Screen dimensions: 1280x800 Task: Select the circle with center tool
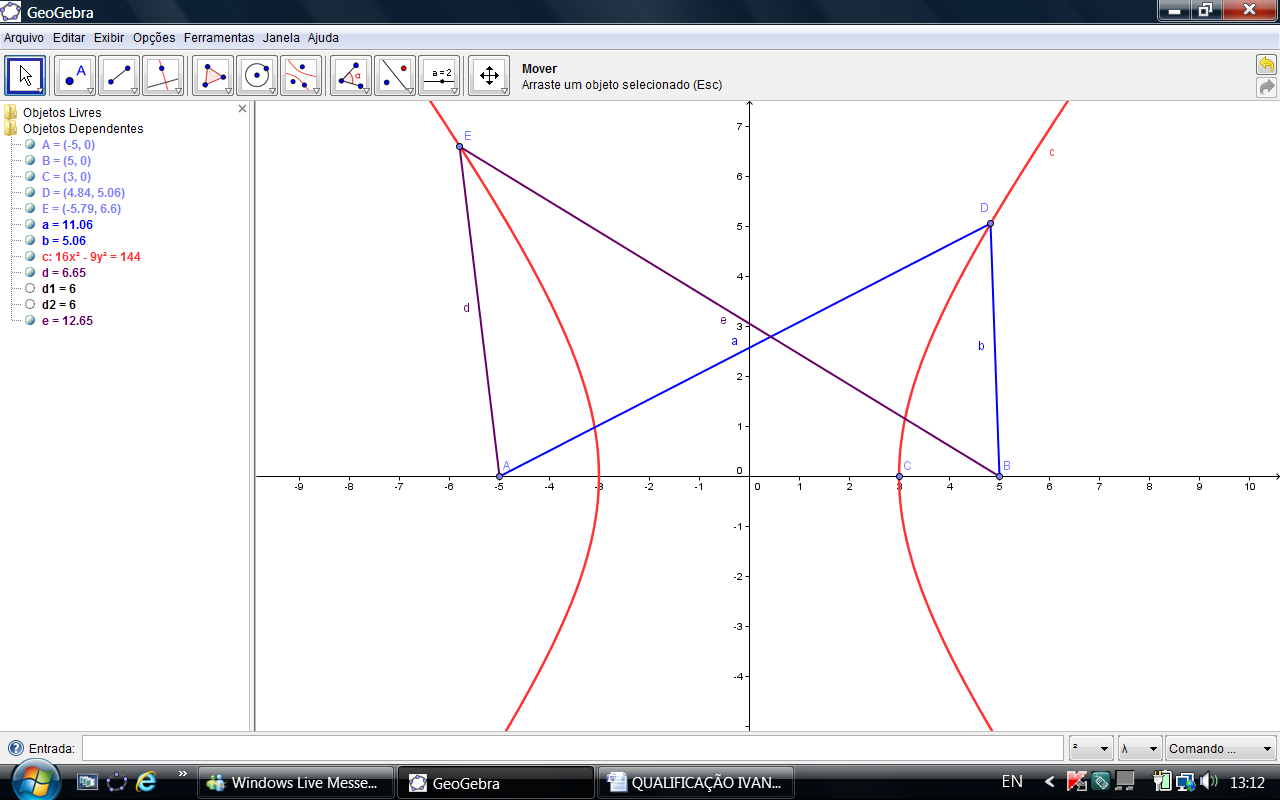(x=257, y=76)
